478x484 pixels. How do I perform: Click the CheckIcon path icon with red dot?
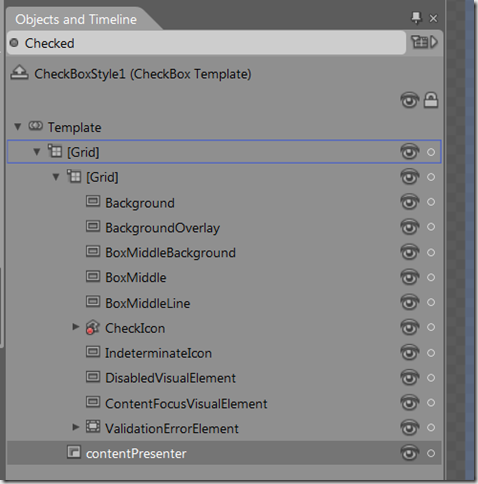[92, 327]
